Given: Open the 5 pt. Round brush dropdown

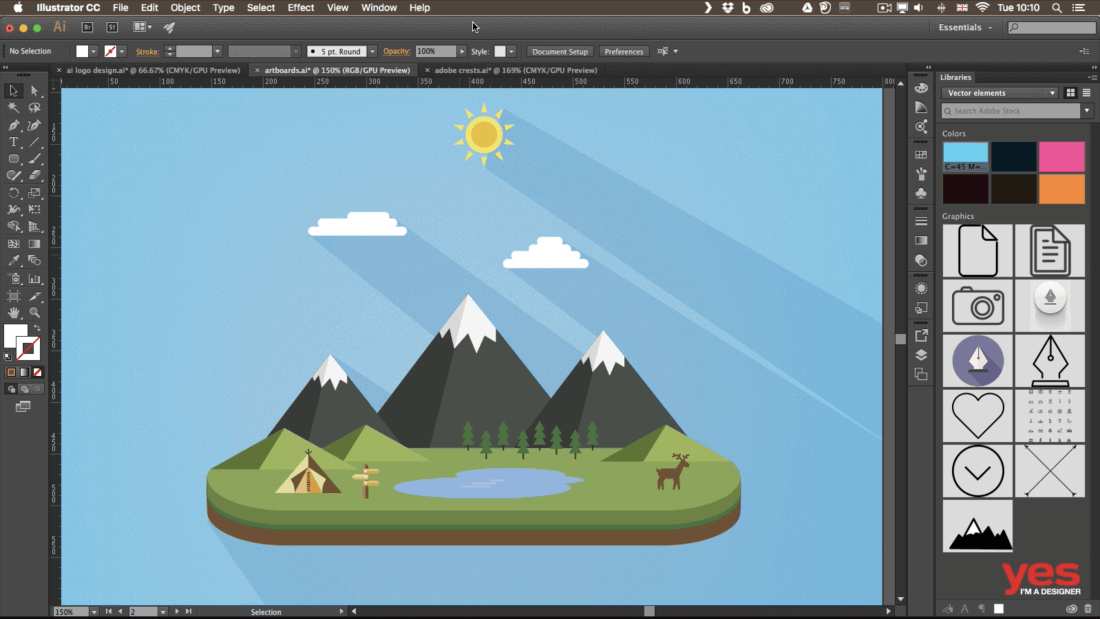Looking at the screenshot, I should pos(372,51).
